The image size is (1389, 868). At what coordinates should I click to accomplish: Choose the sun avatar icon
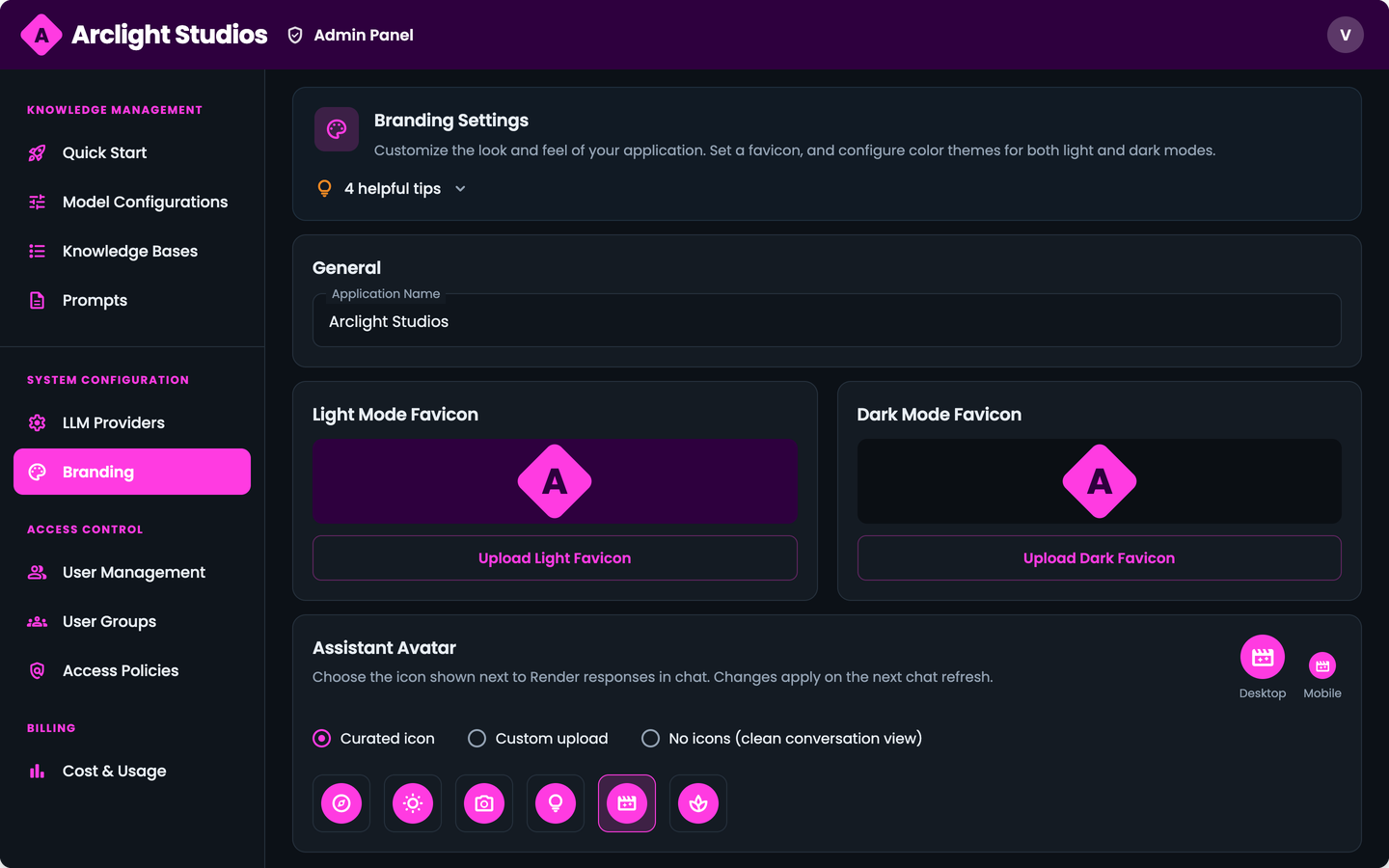[413, 803]
